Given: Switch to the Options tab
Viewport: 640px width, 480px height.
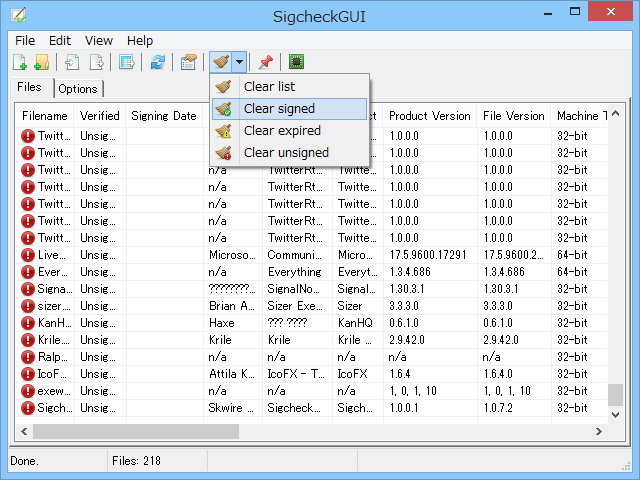Looking at the screenshot, I should 78,89.
